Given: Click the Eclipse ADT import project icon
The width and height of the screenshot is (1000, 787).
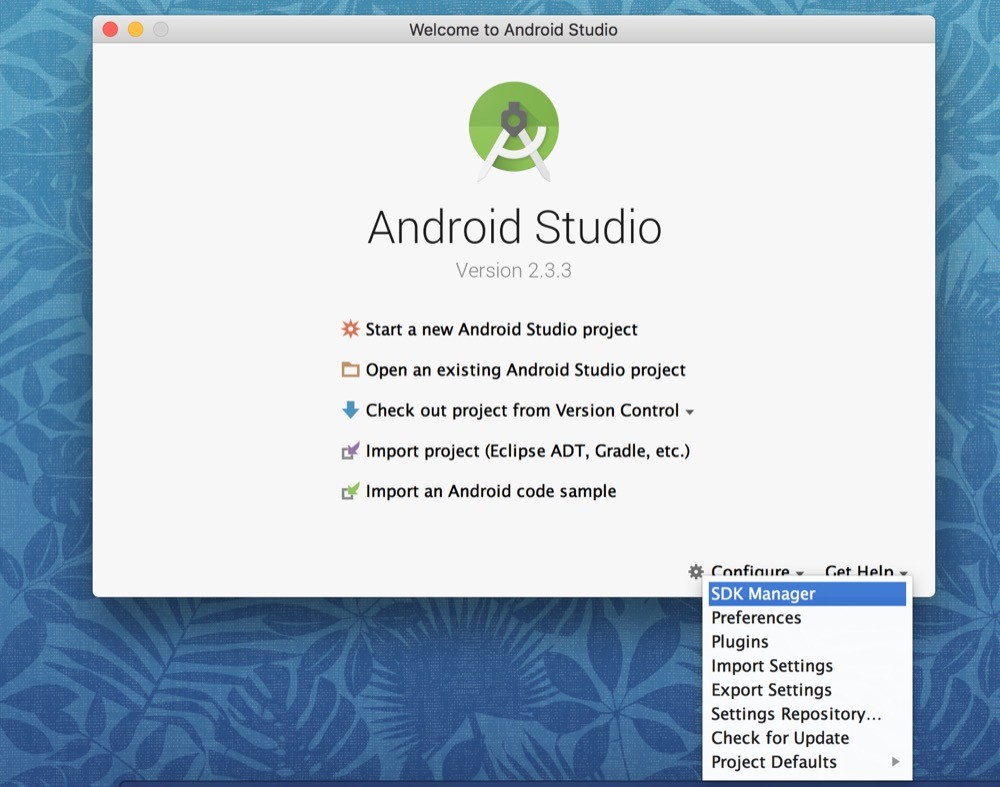Looking at the screenshot, I should (351, 450).
